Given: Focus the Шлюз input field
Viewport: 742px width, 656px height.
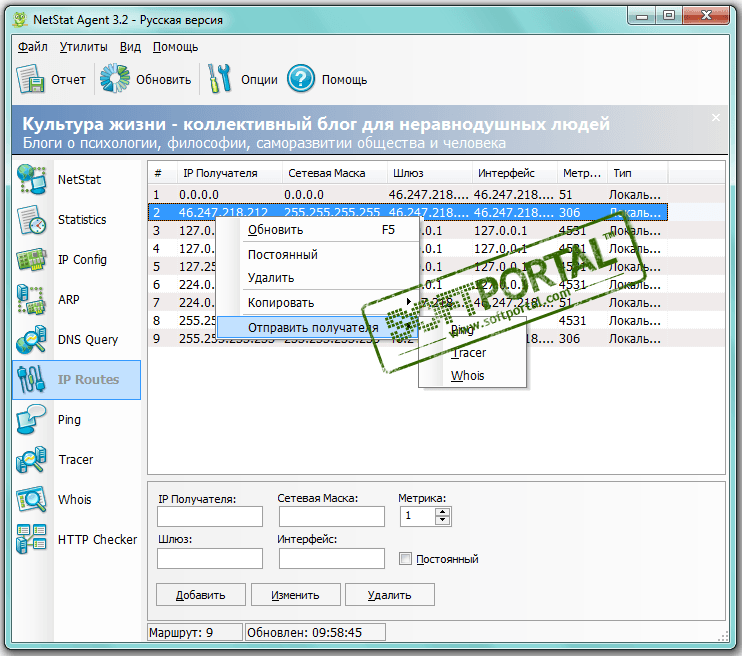Looking at the screenshot, I should coord(210,558).
